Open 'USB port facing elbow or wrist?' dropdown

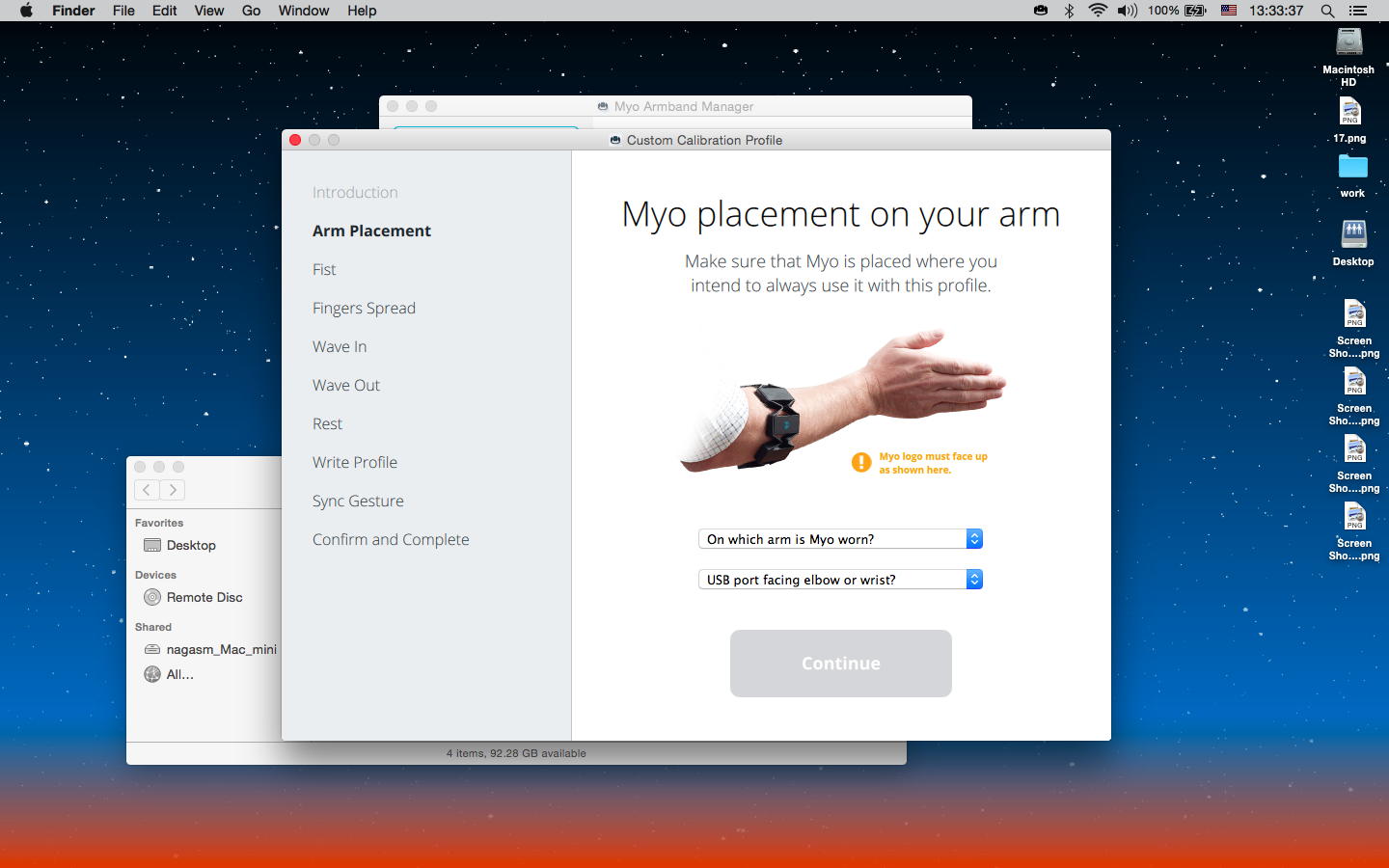click(x=840, y=580)
